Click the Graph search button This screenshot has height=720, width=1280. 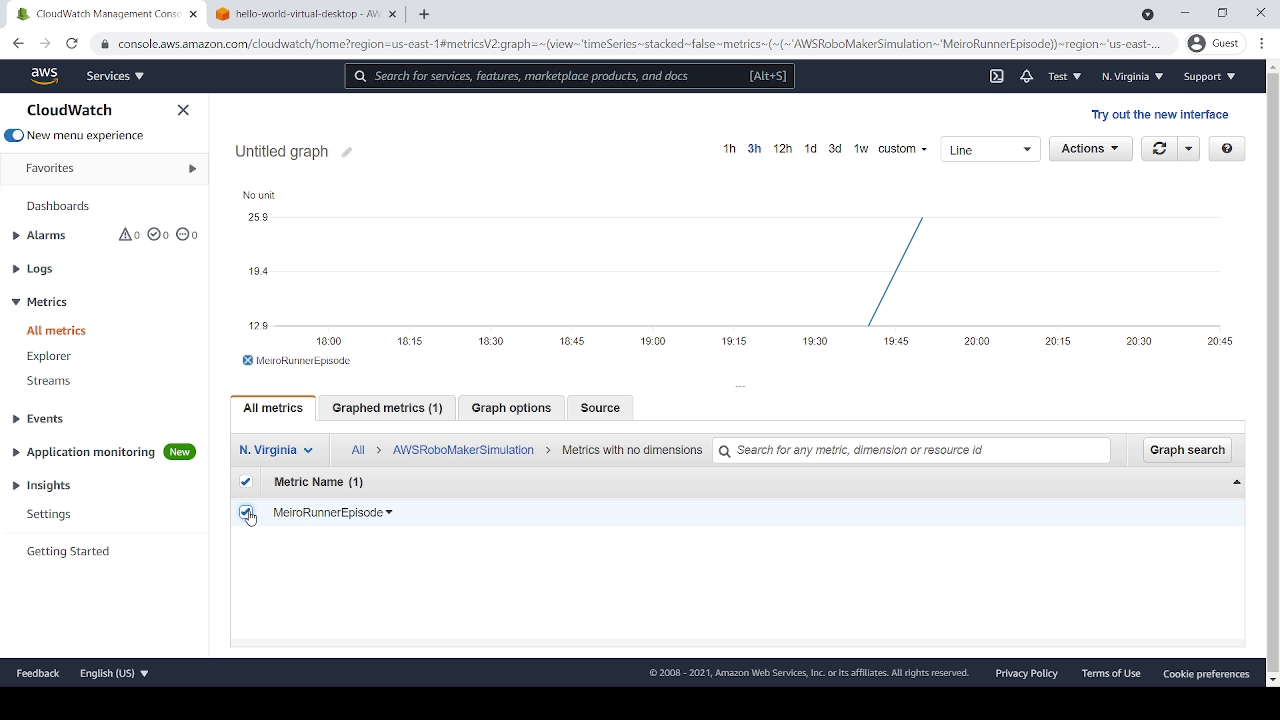click(x=1187, y=450)
